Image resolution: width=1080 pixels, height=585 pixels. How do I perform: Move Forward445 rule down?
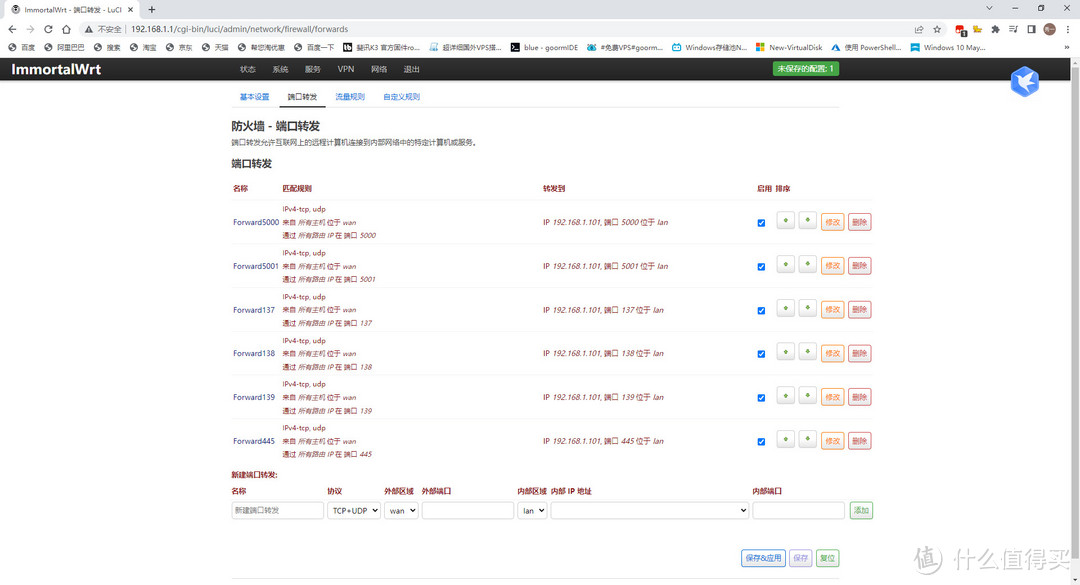[807, 440]
